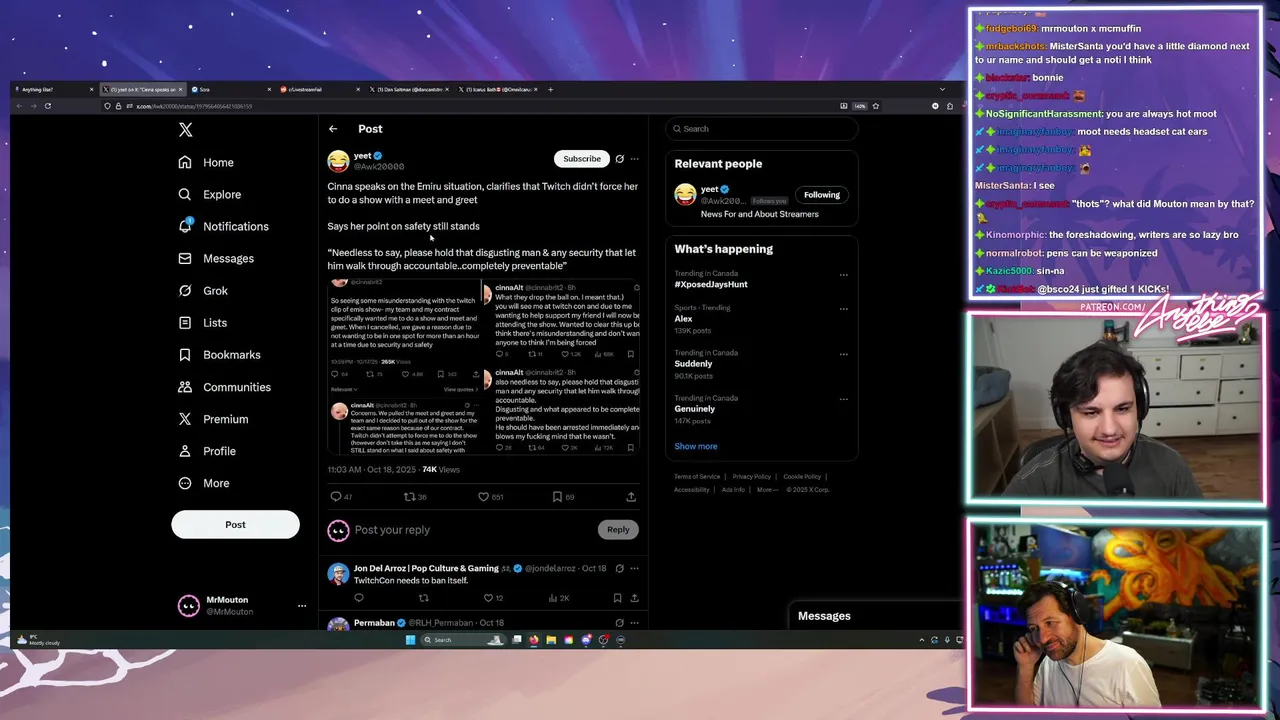Viewport: 1280px width, 720px height.
Task: Go to Home in sidebar
Action: [x=206, y=162]
